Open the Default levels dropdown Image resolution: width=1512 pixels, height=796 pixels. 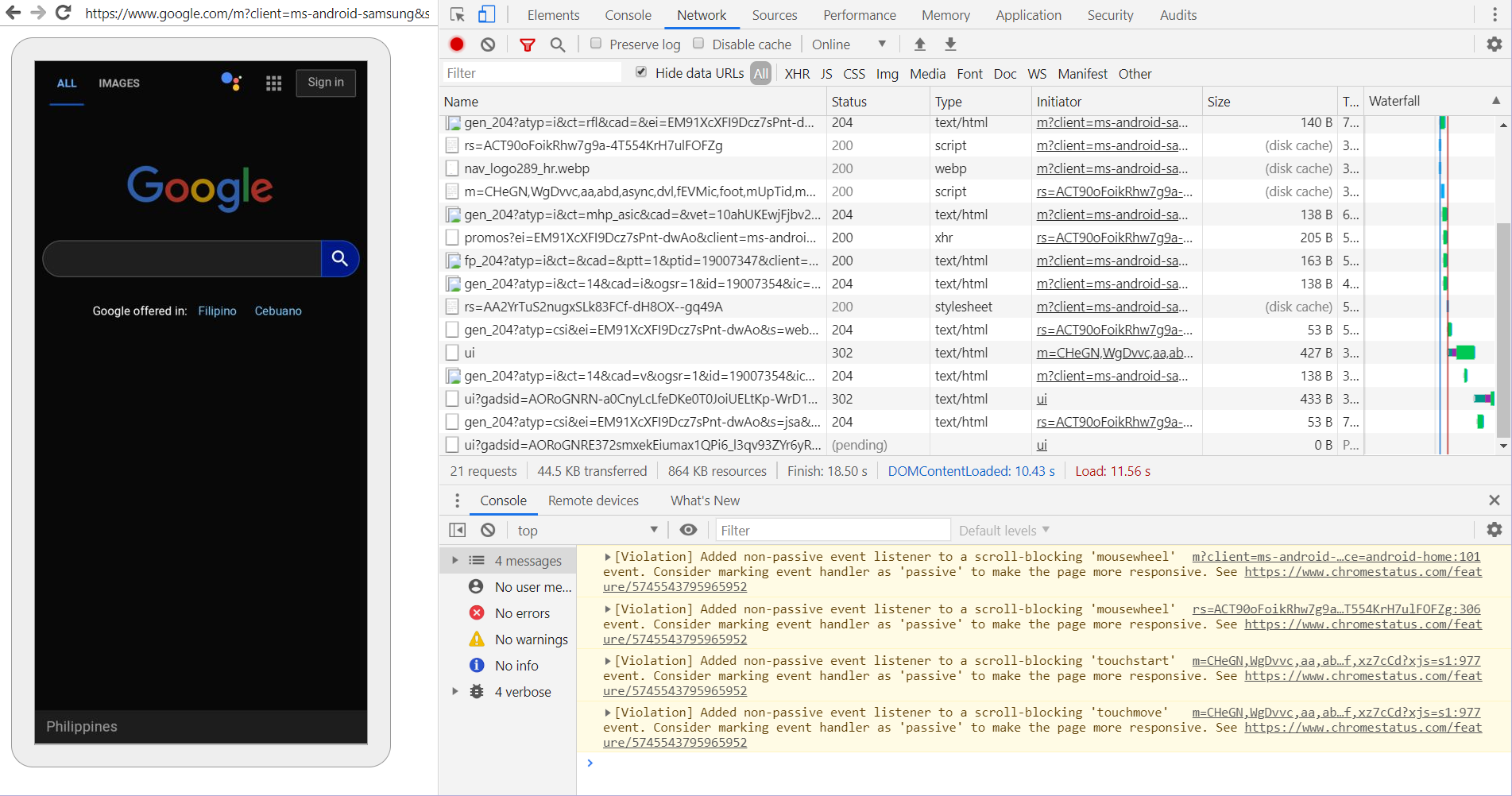[1004, 531]
